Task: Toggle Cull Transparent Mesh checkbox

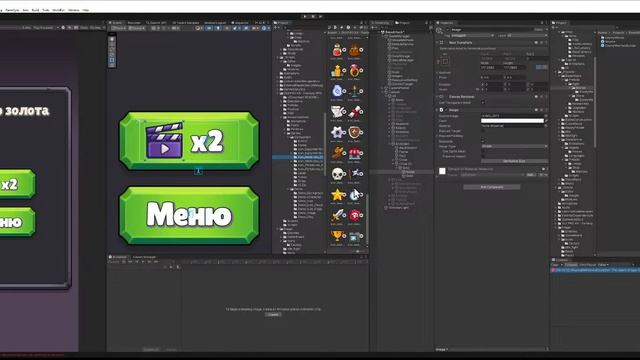Action: [483, 102]
